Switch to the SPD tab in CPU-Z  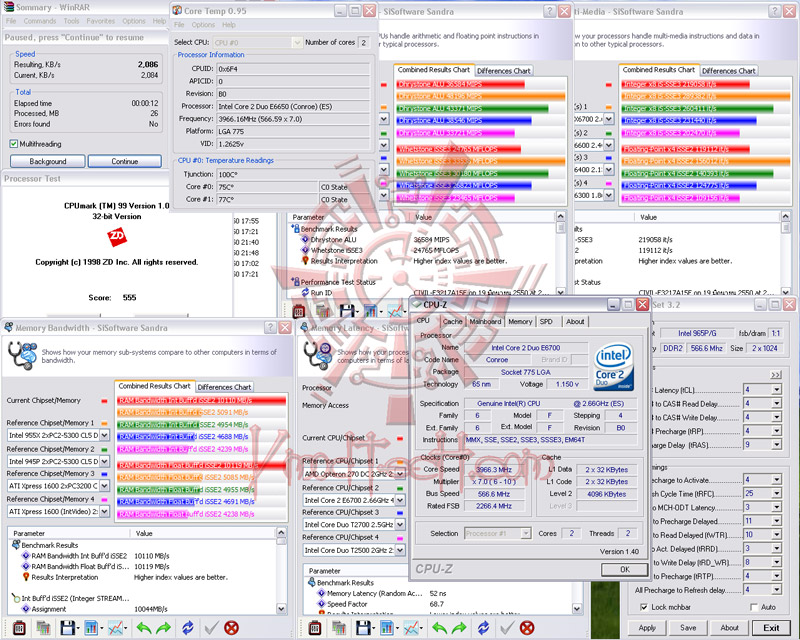[x=546, y=322]
